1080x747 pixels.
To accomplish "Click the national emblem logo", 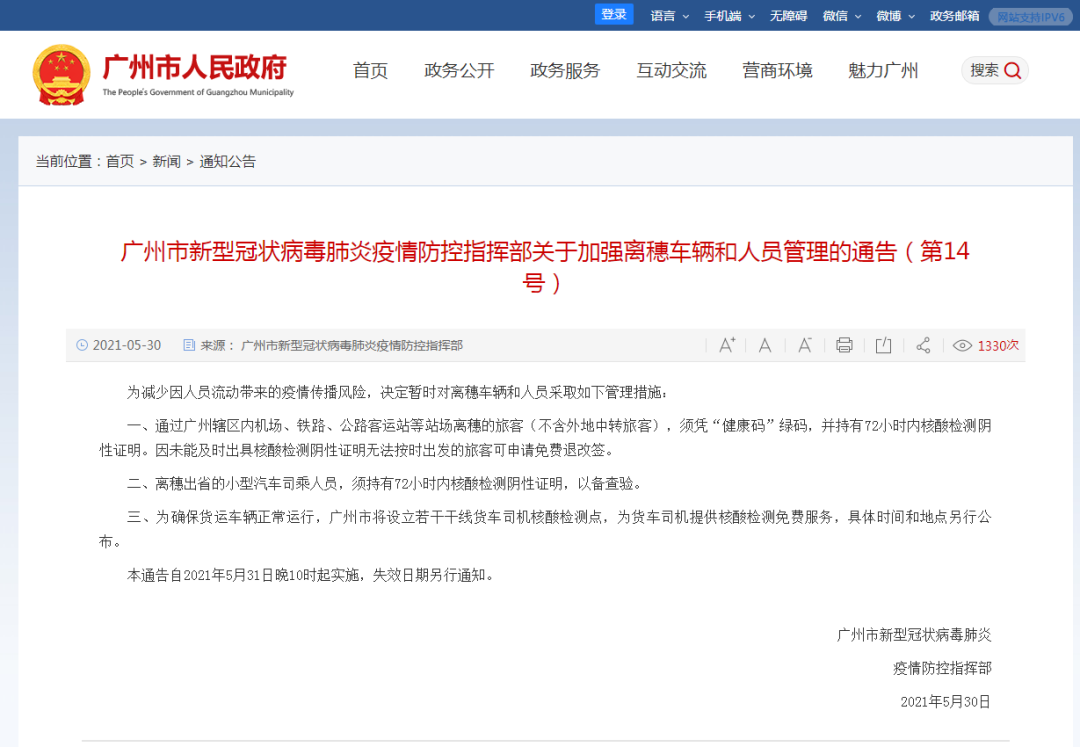I will [x=61, y=75].
